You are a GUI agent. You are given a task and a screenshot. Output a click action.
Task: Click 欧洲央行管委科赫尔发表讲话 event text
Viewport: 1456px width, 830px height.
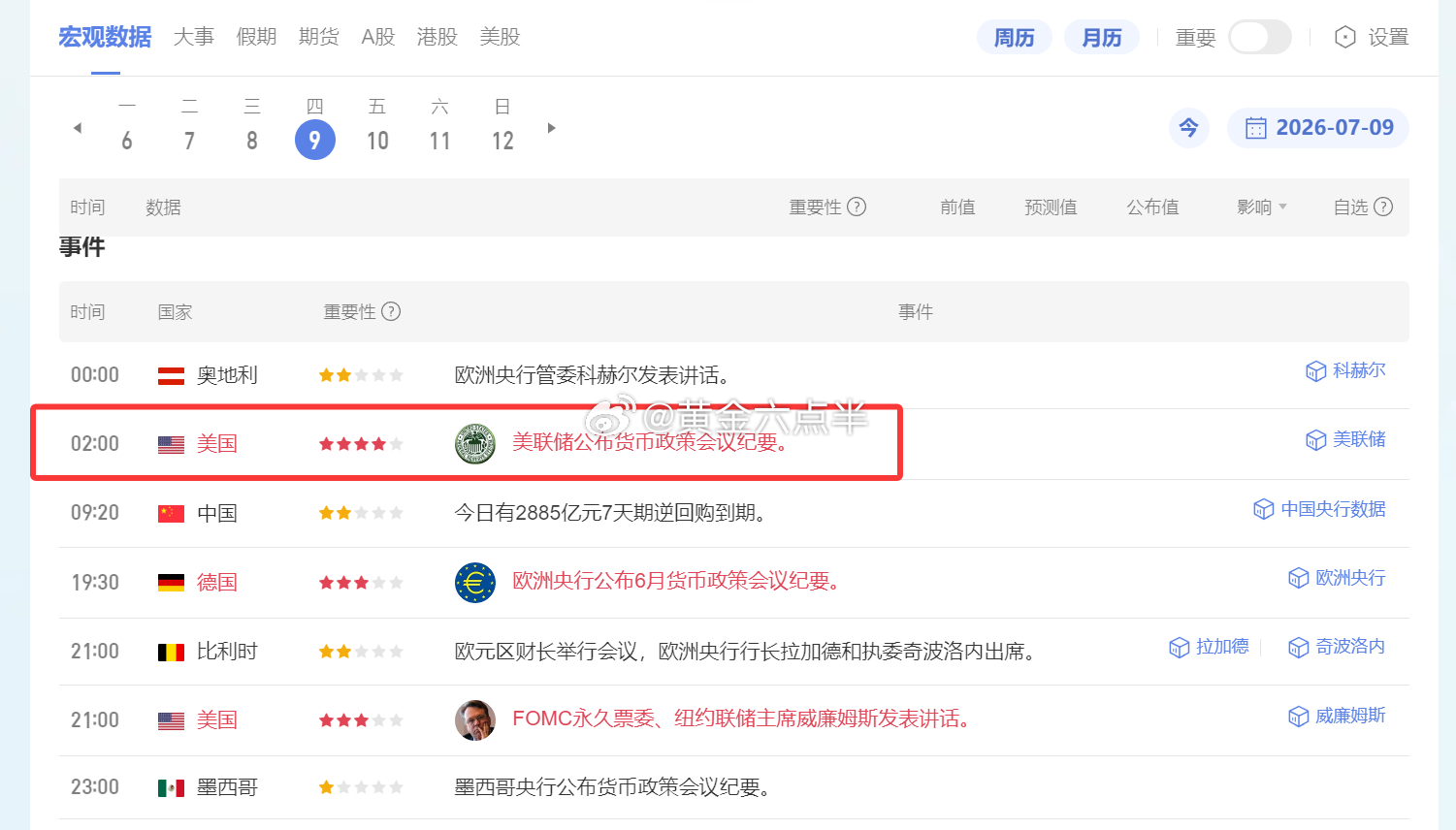tap(593, 375)
